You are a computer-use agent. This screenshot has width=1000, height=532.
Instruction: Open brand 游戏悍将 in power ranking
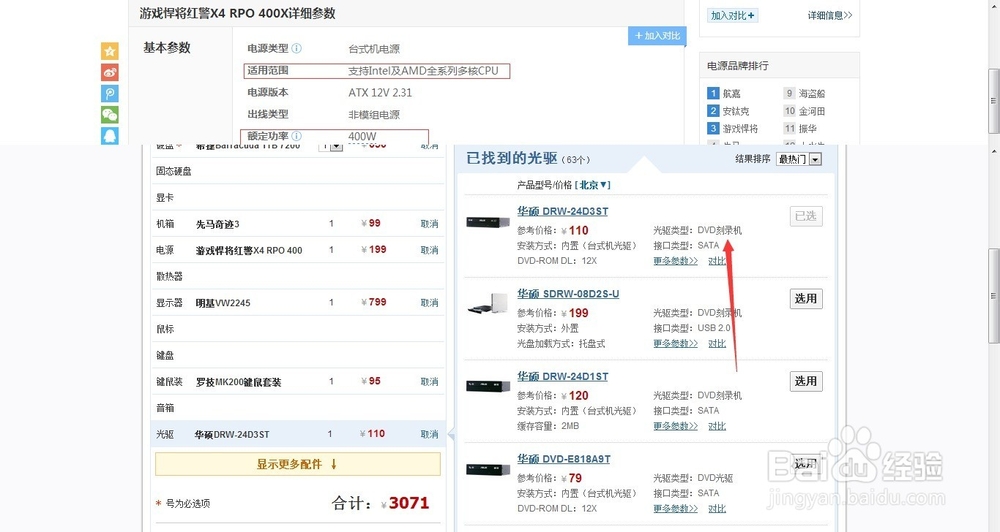click(740, 128)
